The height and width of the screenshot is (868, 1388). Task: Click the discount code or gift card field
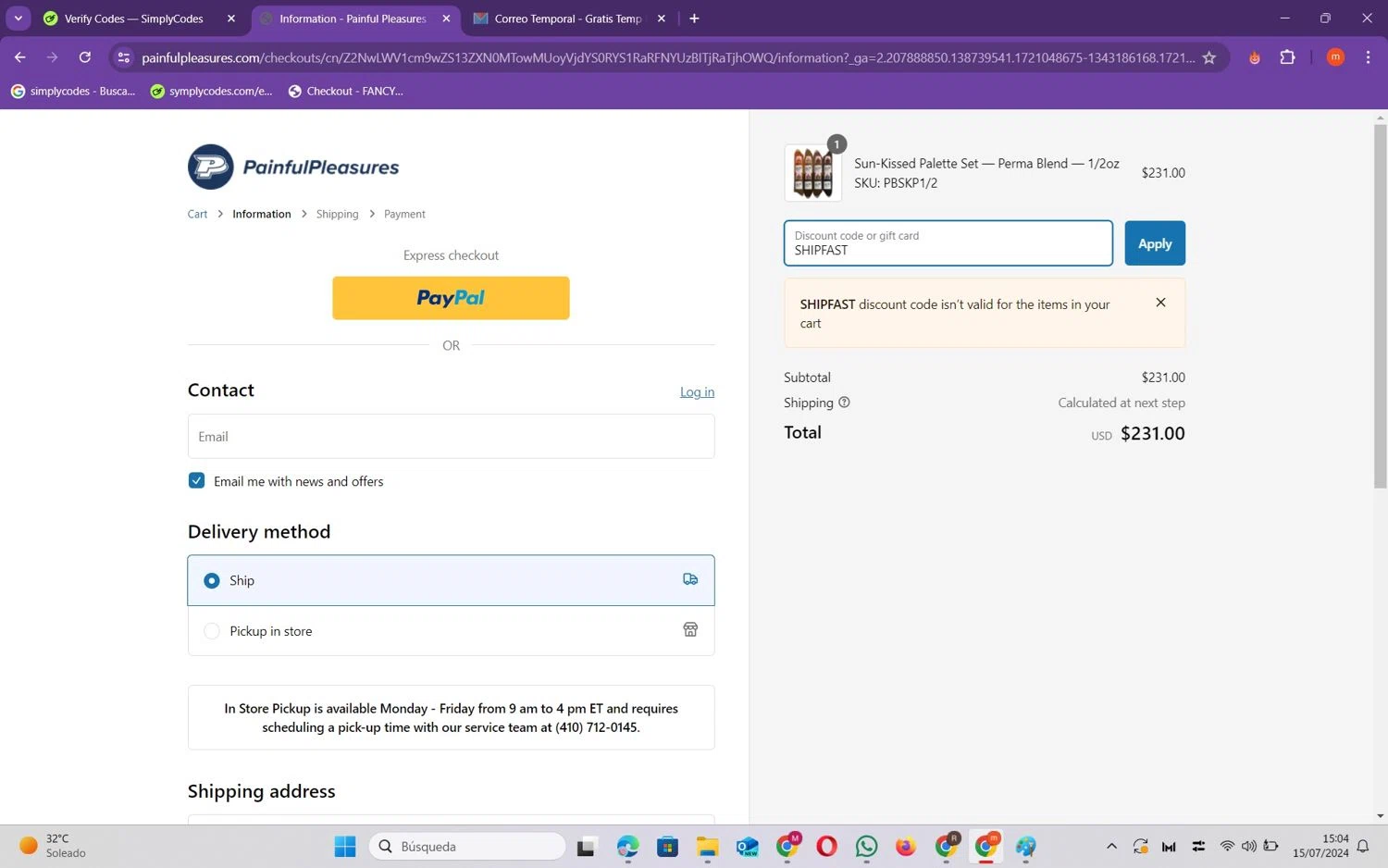pos(948,243)
